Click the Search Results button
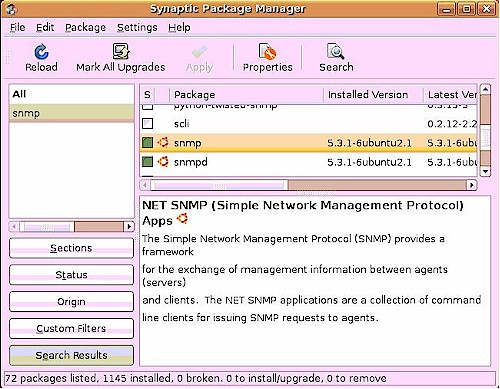Image resolution: width=500 pixels, height=389 pixels. tap(71, 355)
